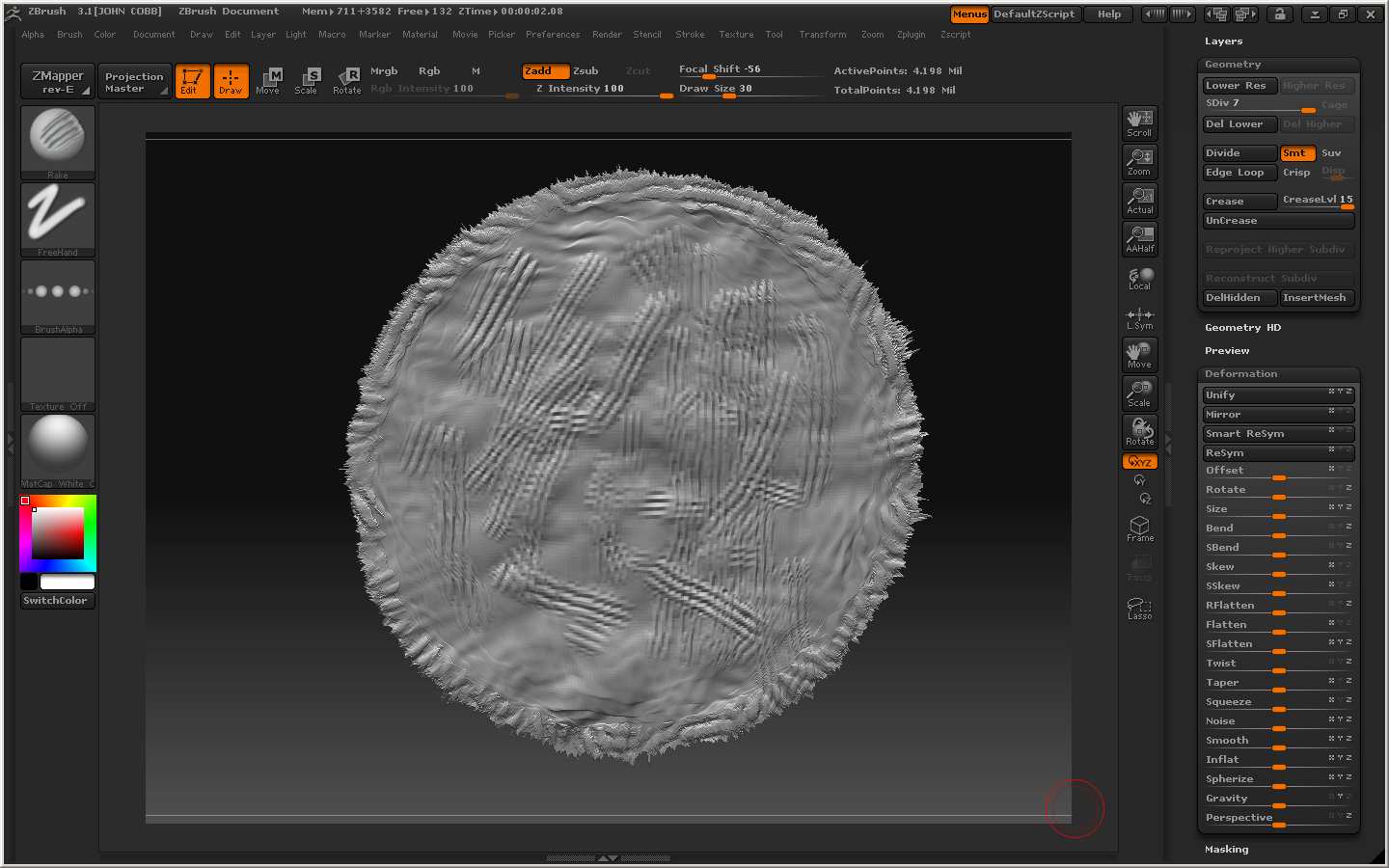Enable Rotate mode in top toolbar
Image resolution: width=1389 pixels, height=868 pixels.
[x=347, y=81]
